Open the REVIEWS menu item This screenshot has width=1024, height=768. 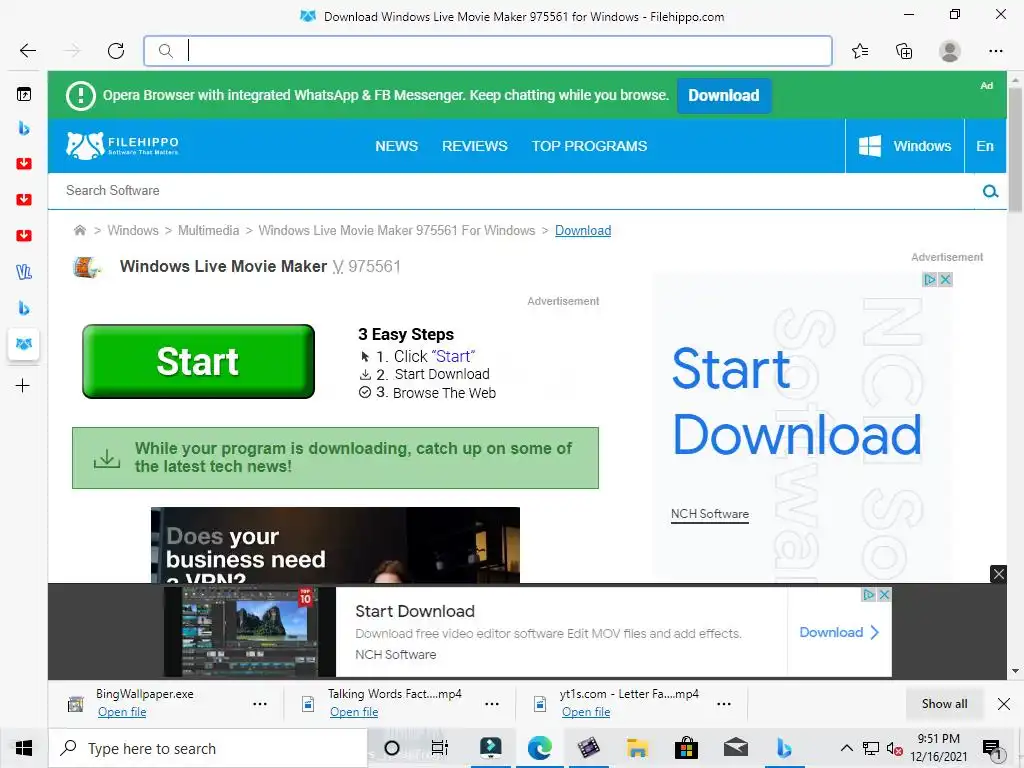[x=475, y=146]
